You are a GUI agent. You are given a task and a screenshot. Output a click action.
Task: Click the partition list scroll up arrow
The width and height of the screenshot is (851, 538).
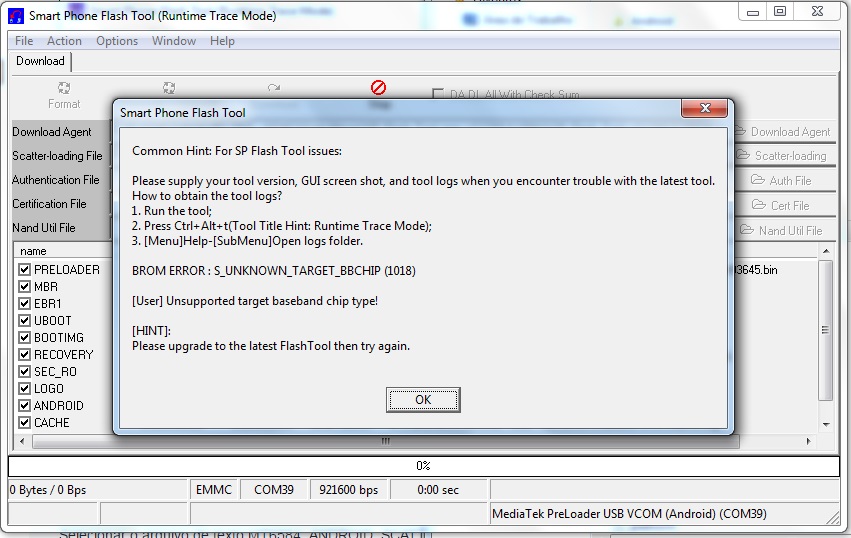[x=825, y=251]
